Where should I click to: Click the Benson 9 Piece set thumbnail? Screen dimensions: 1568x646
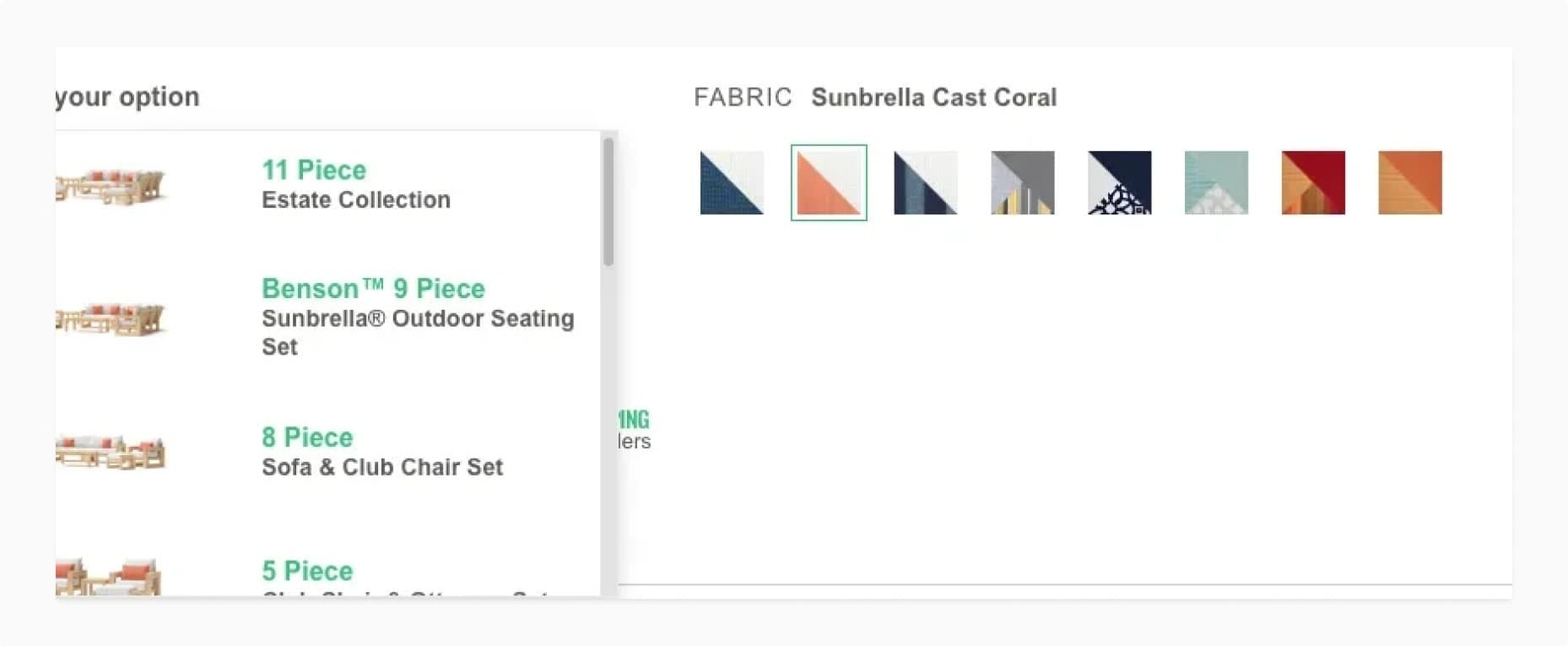pyautogui.click(x=112, y=319)
